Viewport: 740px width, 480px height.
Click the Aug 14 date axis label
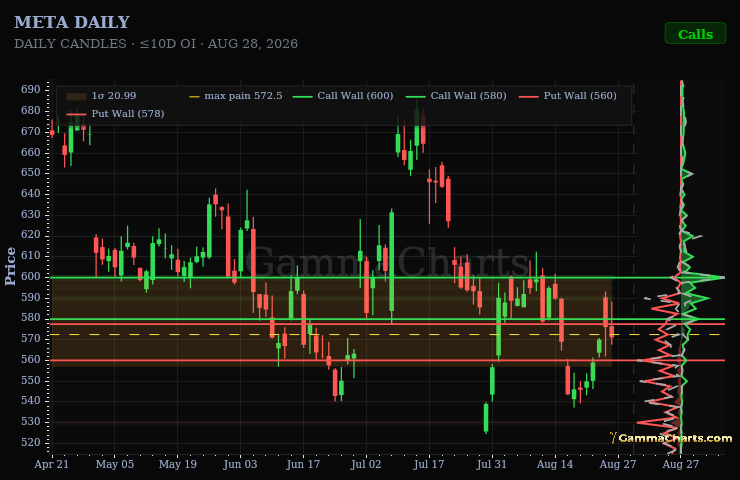555,464
